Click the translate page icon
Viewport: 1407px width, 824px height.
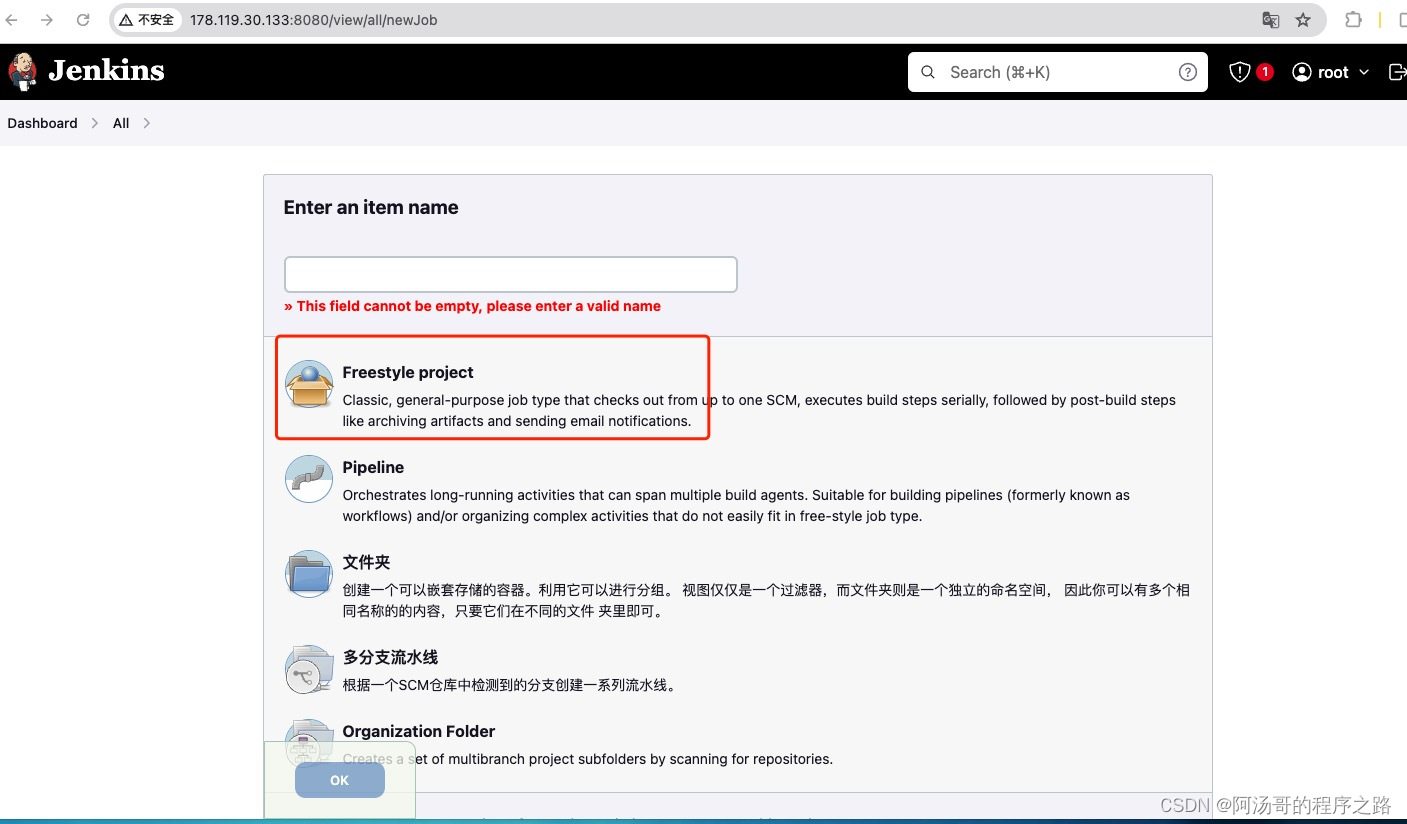(1270, 19)
